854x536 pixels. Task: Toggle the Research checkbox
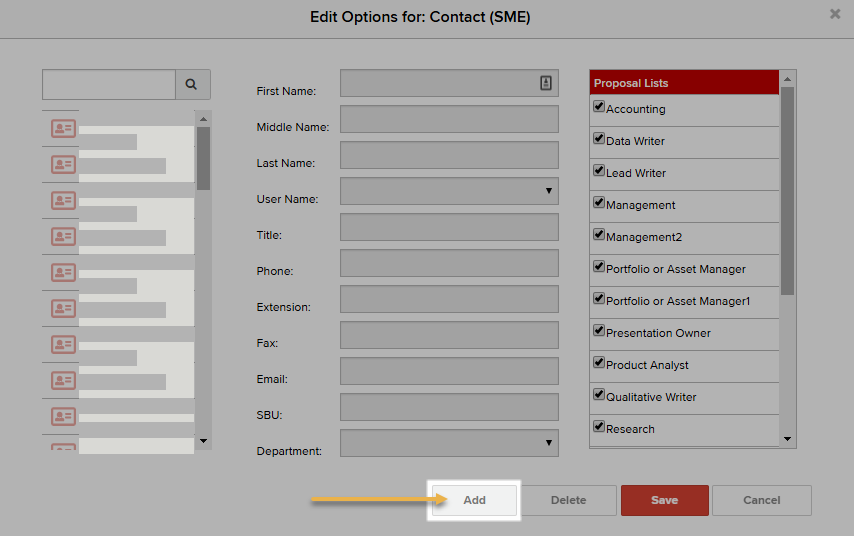(x=599, y=427)
